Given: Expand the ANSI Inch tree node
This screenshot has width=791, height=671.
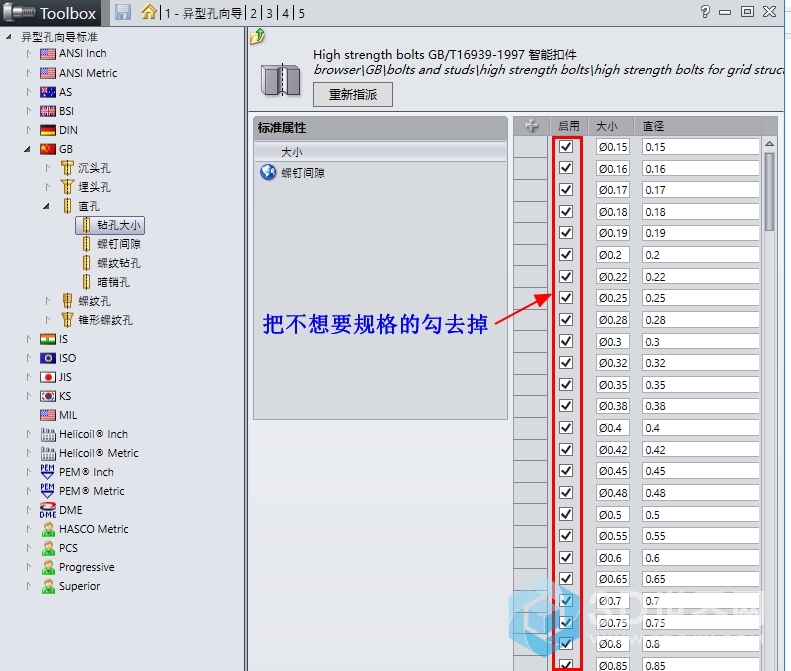Looking at the screenshot, I should 29,53.
